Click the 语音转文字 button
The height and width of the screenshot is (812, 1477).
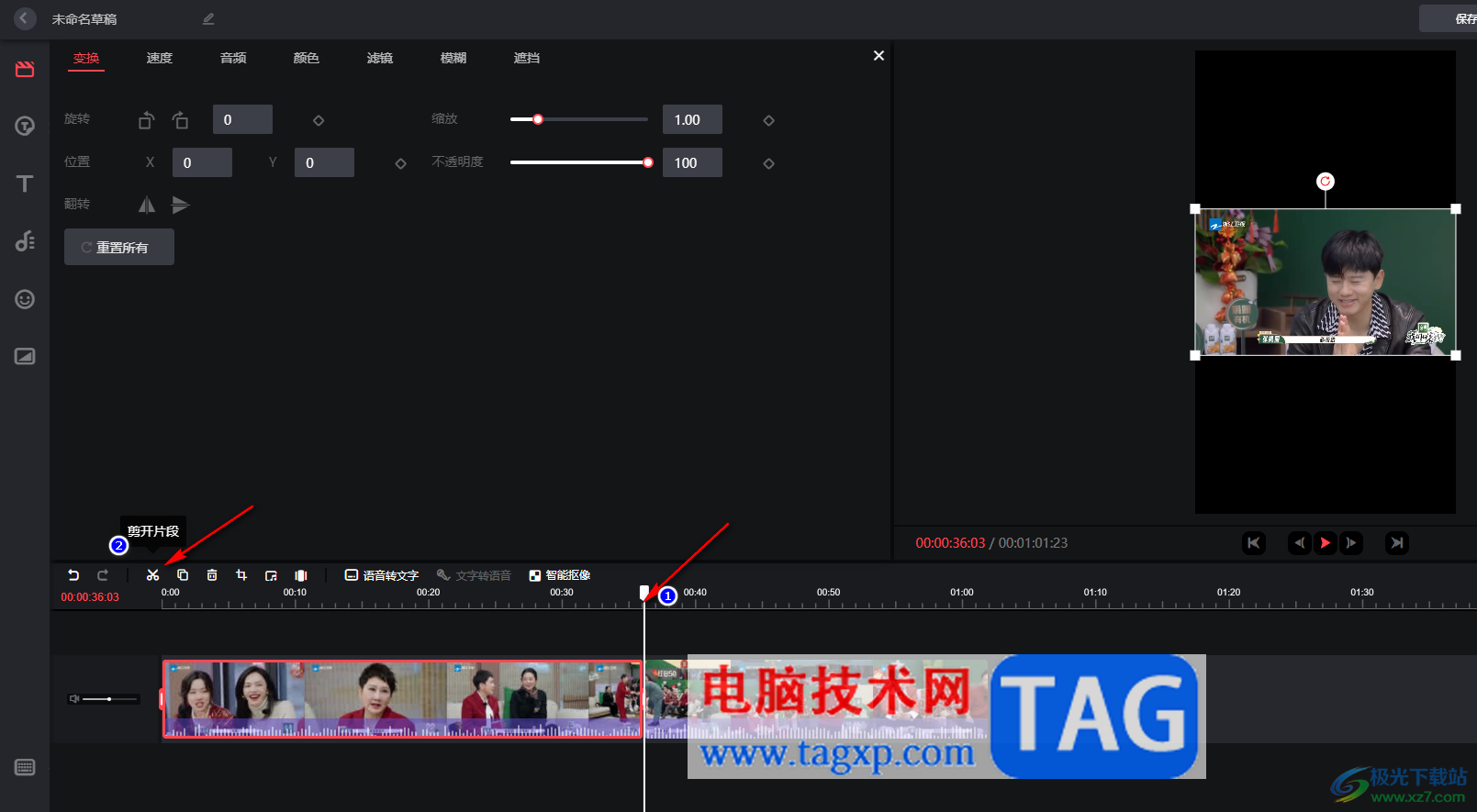tap(382, 575)
